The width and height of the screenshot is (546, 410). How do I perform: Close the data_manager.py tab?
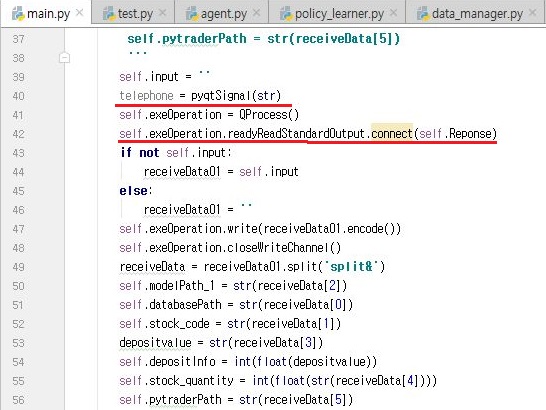point(532,13)
